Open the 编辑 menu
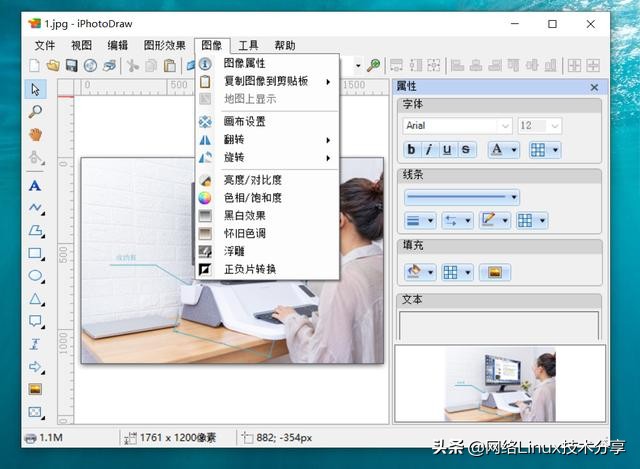This screenshot has width=640, height=469. tap(118, 45)
